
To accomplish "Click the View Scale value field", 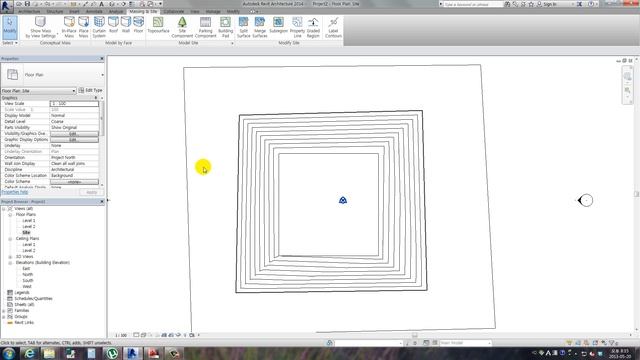I will coord(74,104).
